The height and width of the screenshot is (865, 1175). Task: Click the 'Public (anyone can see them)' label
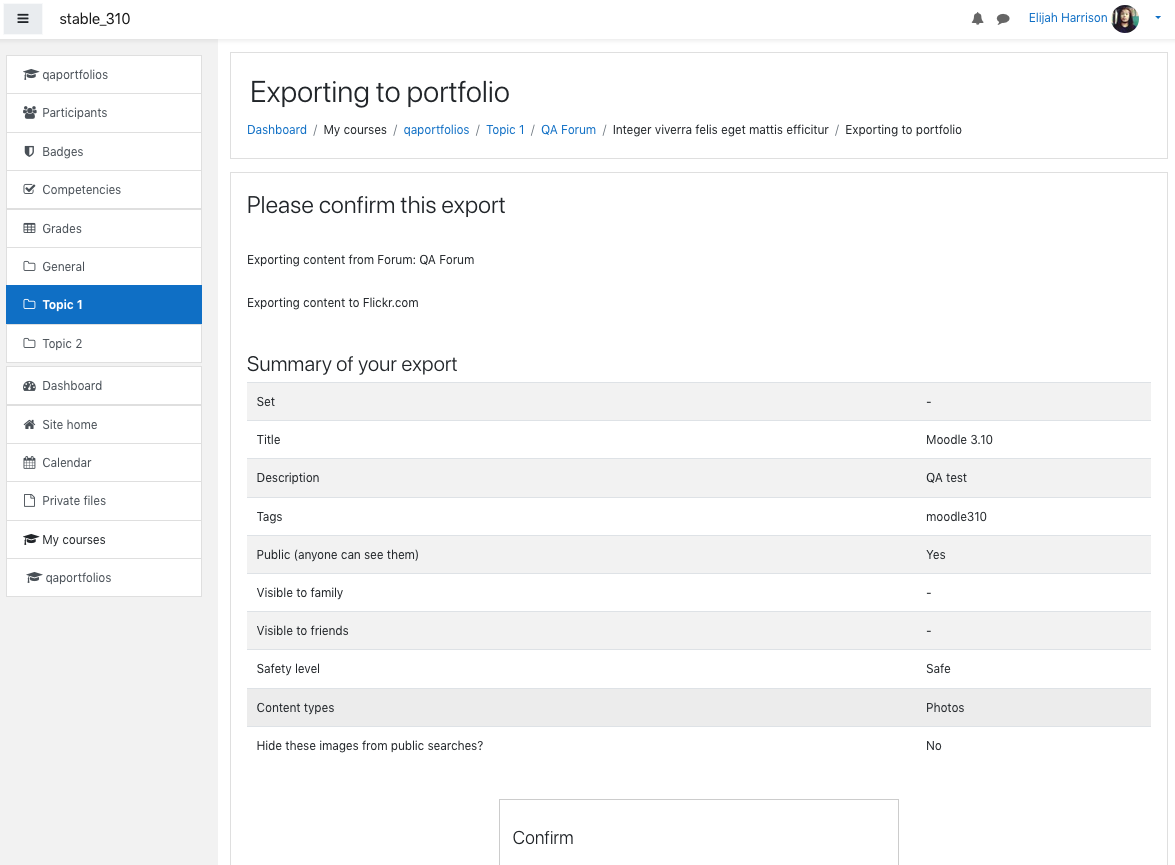click(x=337, y=555)
